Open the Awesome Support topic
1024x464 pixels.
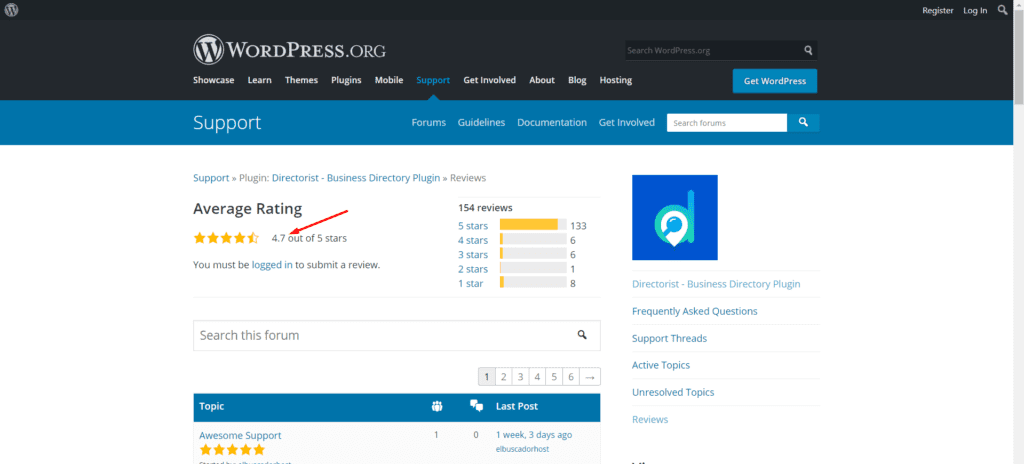pyautogui.click(x=240, y=435)
